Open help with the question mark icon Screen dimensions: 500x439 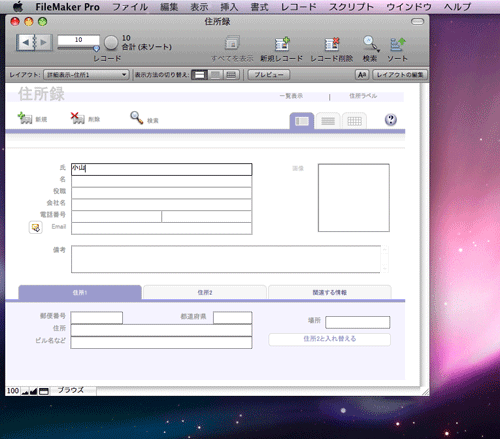coord(391,120)
